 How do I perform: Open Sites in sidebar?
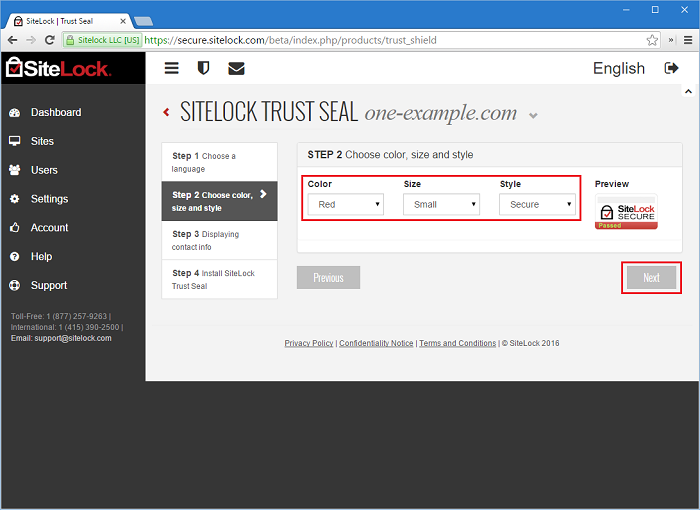[x=42, y=141]
